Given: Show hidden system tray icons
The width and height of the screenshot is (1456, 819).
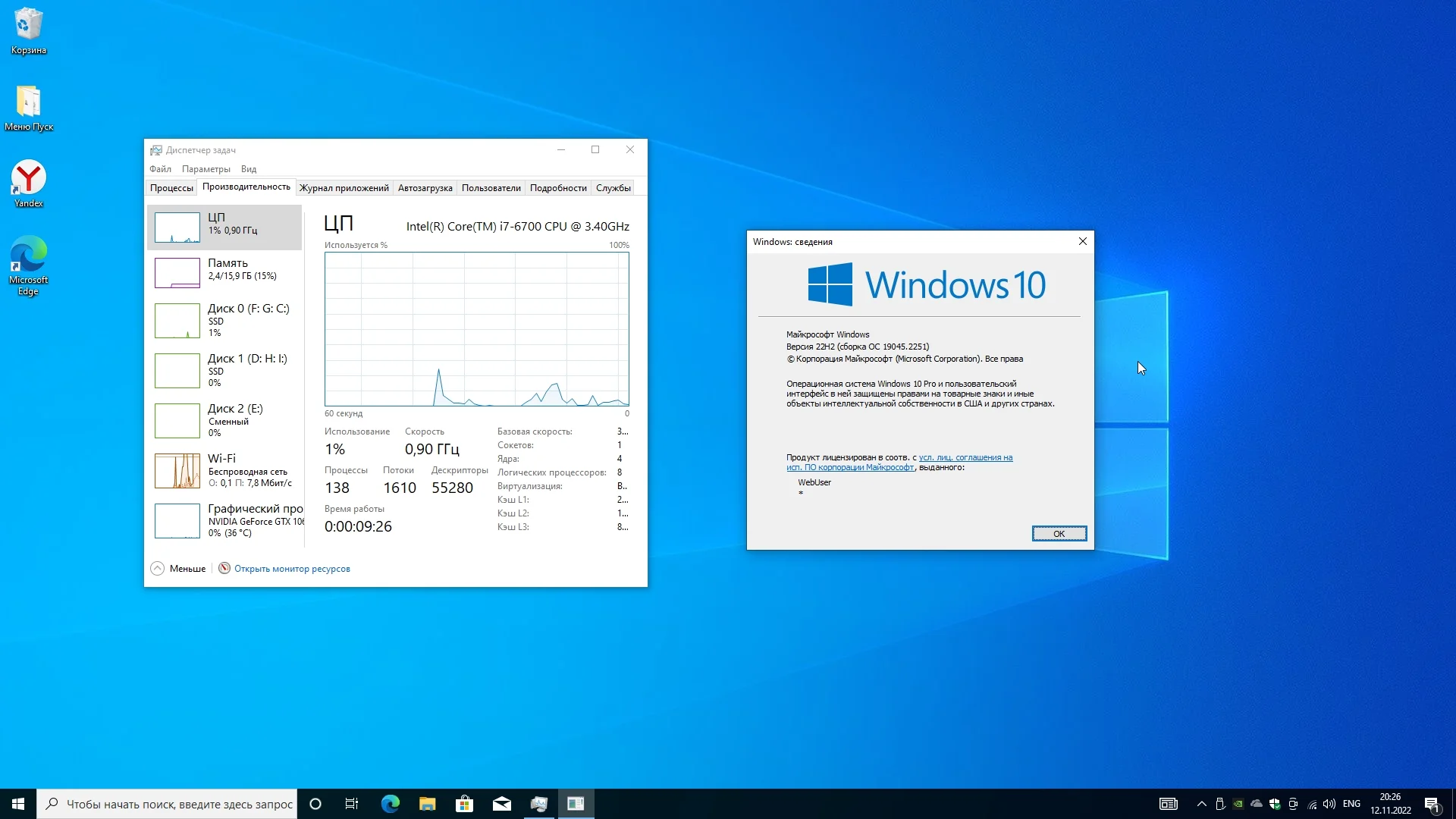Looking at the screenshot, I should [x=1201, y=804].
